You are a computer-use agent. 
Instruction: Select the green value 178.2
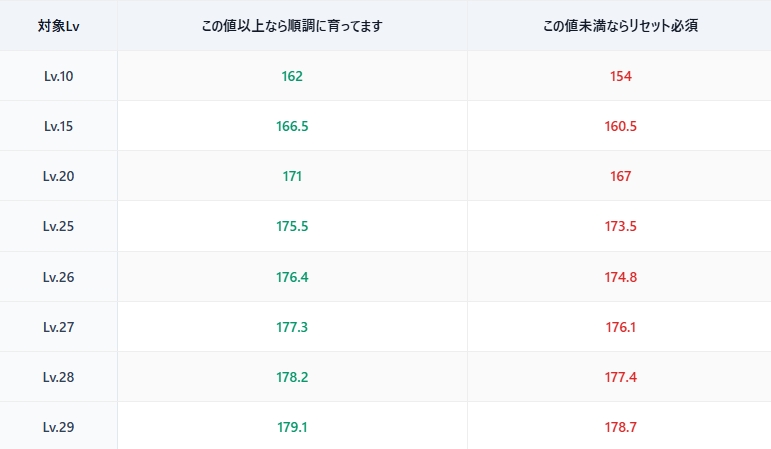[x=292, y=377]
